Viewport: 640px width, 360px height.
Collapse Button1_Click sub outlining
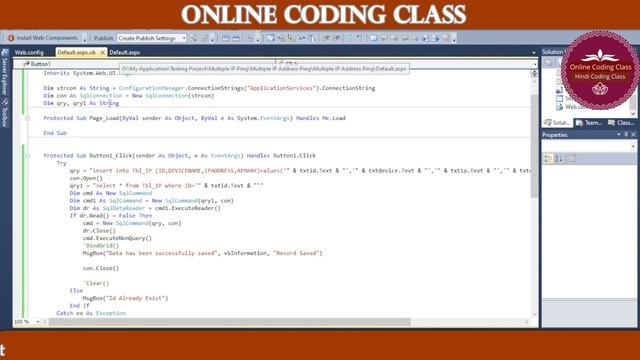click(x=27, y=156)
